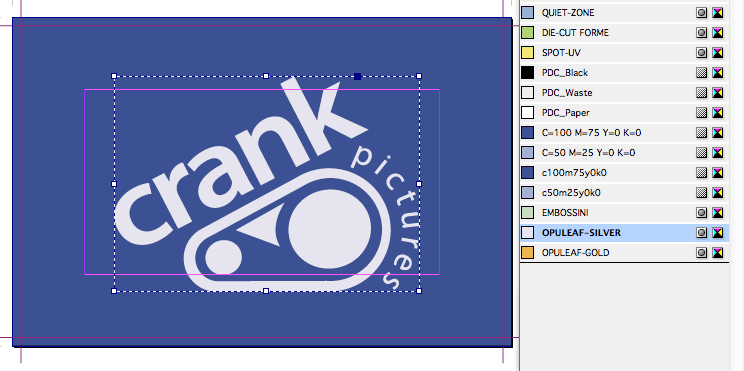This screenshot has height=371, width=744.
Task: Click the spot color icon for OPULEAF-GOLD
Action: [701, 252]
